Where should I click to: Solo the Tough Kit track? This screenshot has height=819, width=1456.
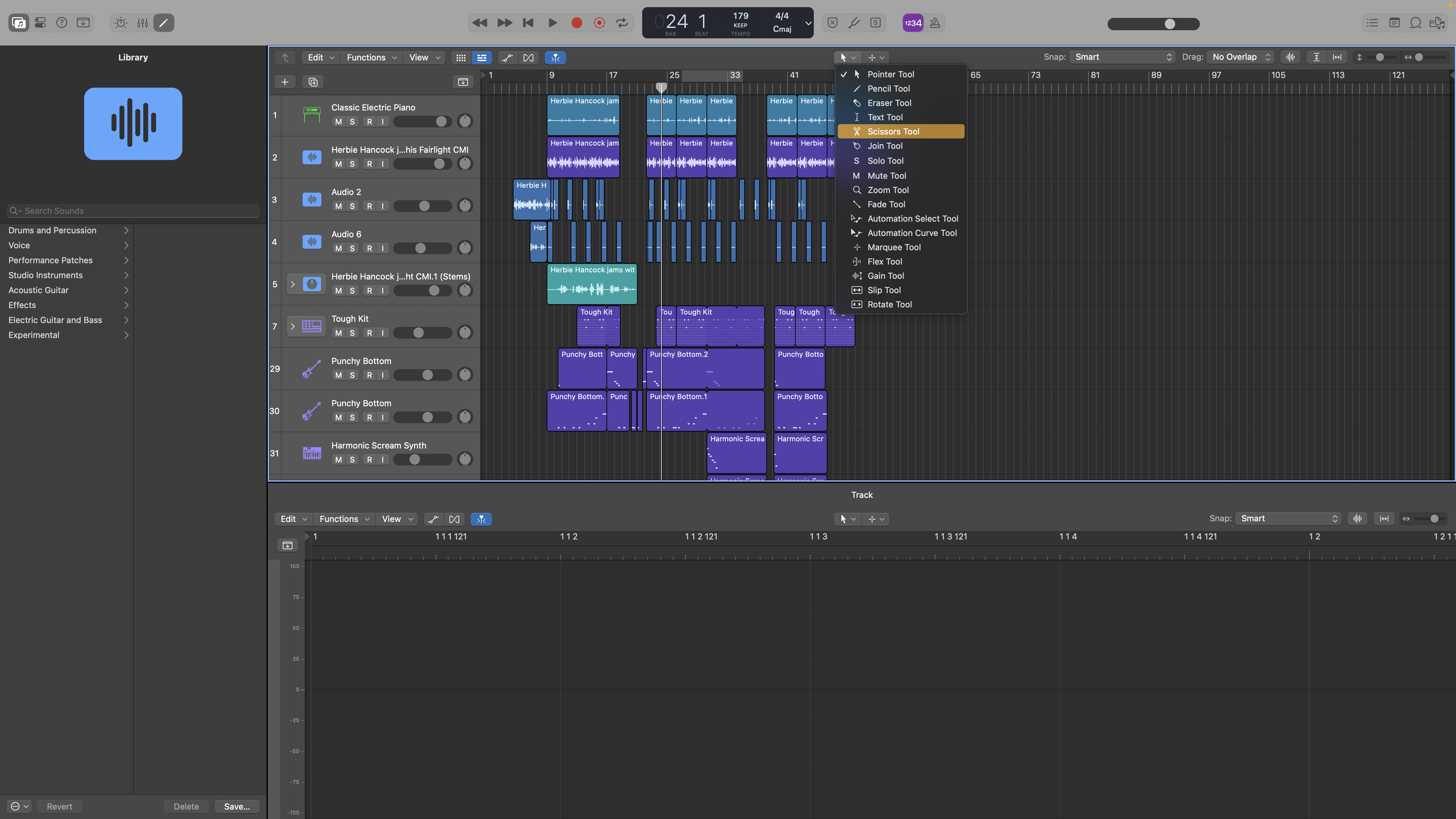pyautogui.click(x=352, y=333)
